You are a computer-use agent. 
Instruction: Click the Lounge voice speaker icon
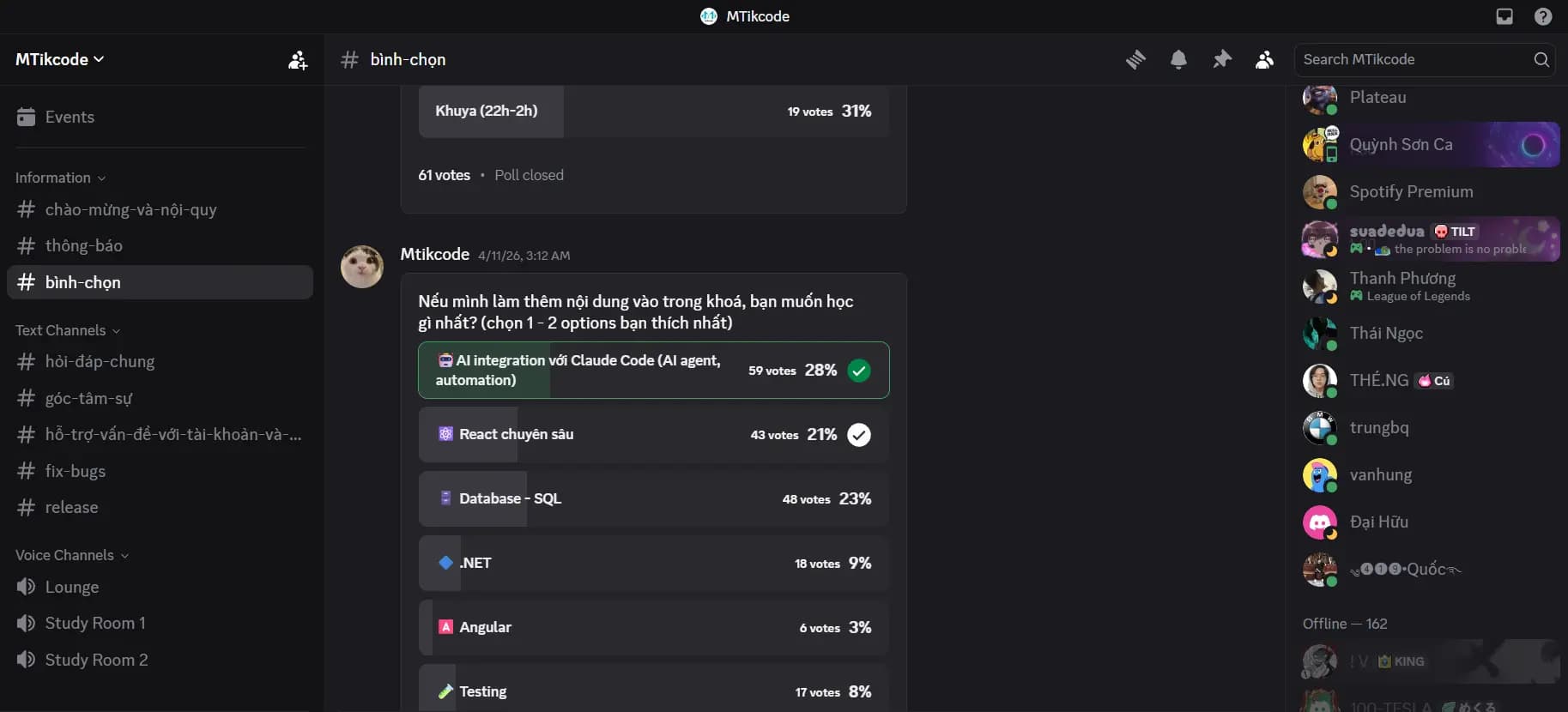pyautogui.click(x=26, y=587)
